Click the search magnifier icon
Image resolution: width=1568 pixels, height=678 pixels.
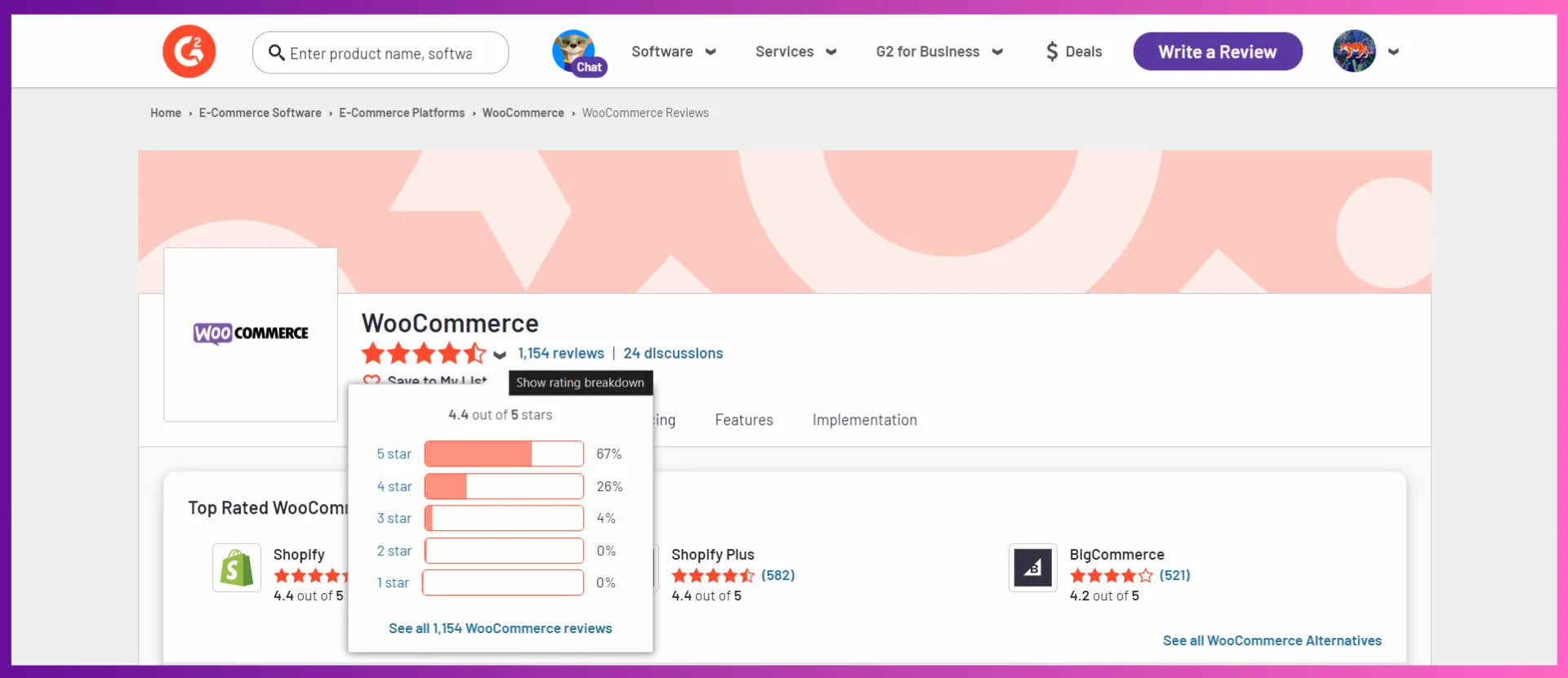[277, 53]
